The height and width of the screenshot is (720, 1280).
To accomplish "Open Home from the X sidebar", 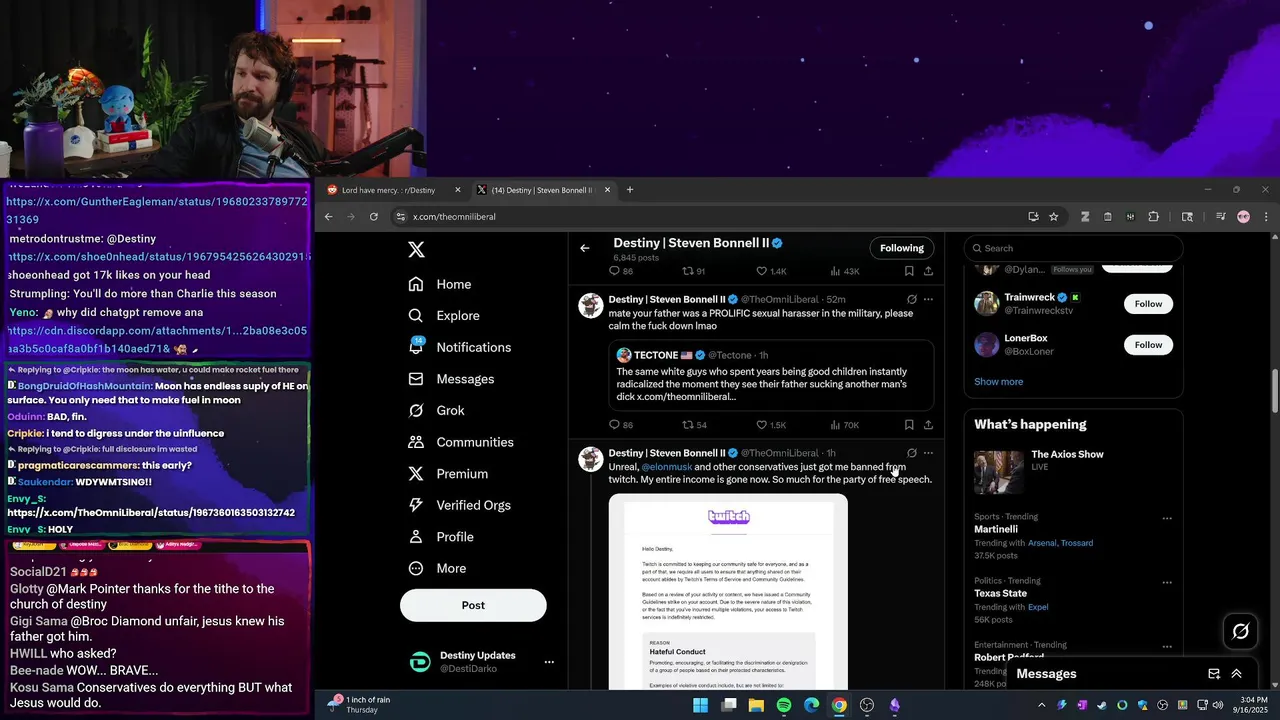I will coord(440,284).
